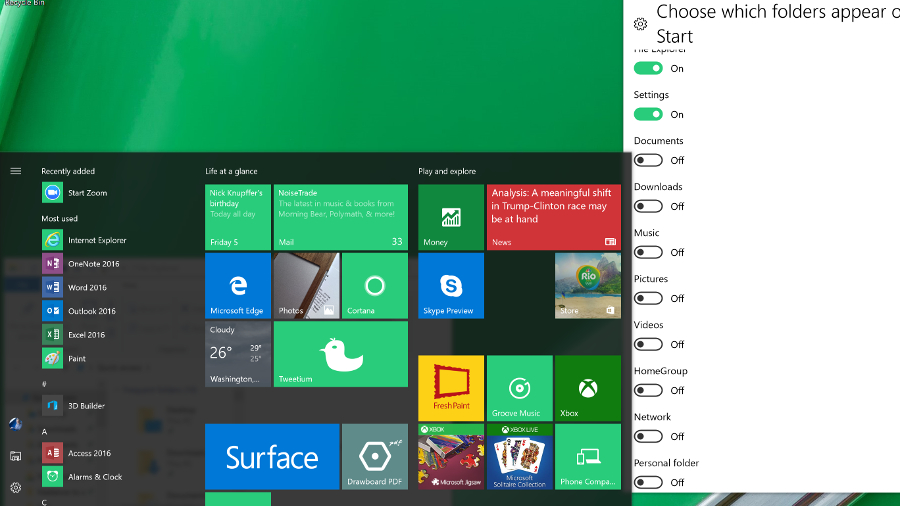This screenshot has height=506, width=900.
Task: Open the News tile about Trump-Clinton race
Action: point(554,217)
